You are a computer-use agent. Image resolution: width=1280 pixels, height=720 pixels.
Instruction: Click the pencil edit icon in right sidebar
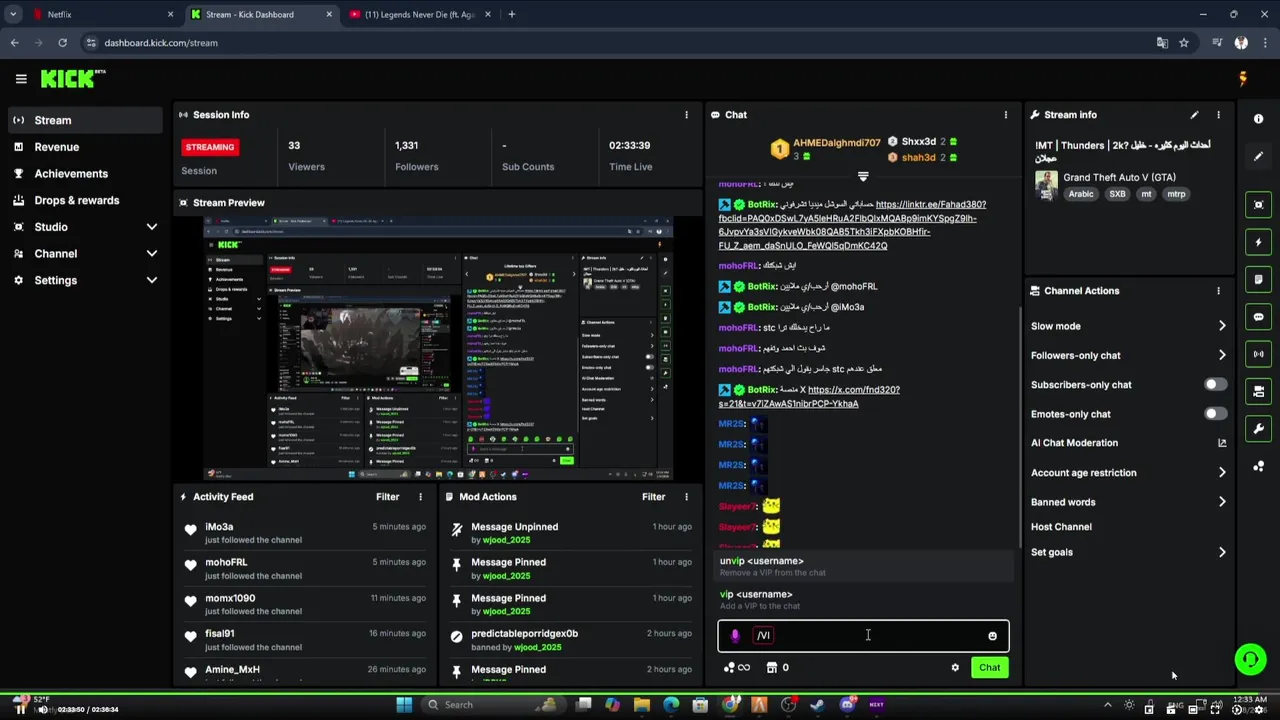[1258, 156]
